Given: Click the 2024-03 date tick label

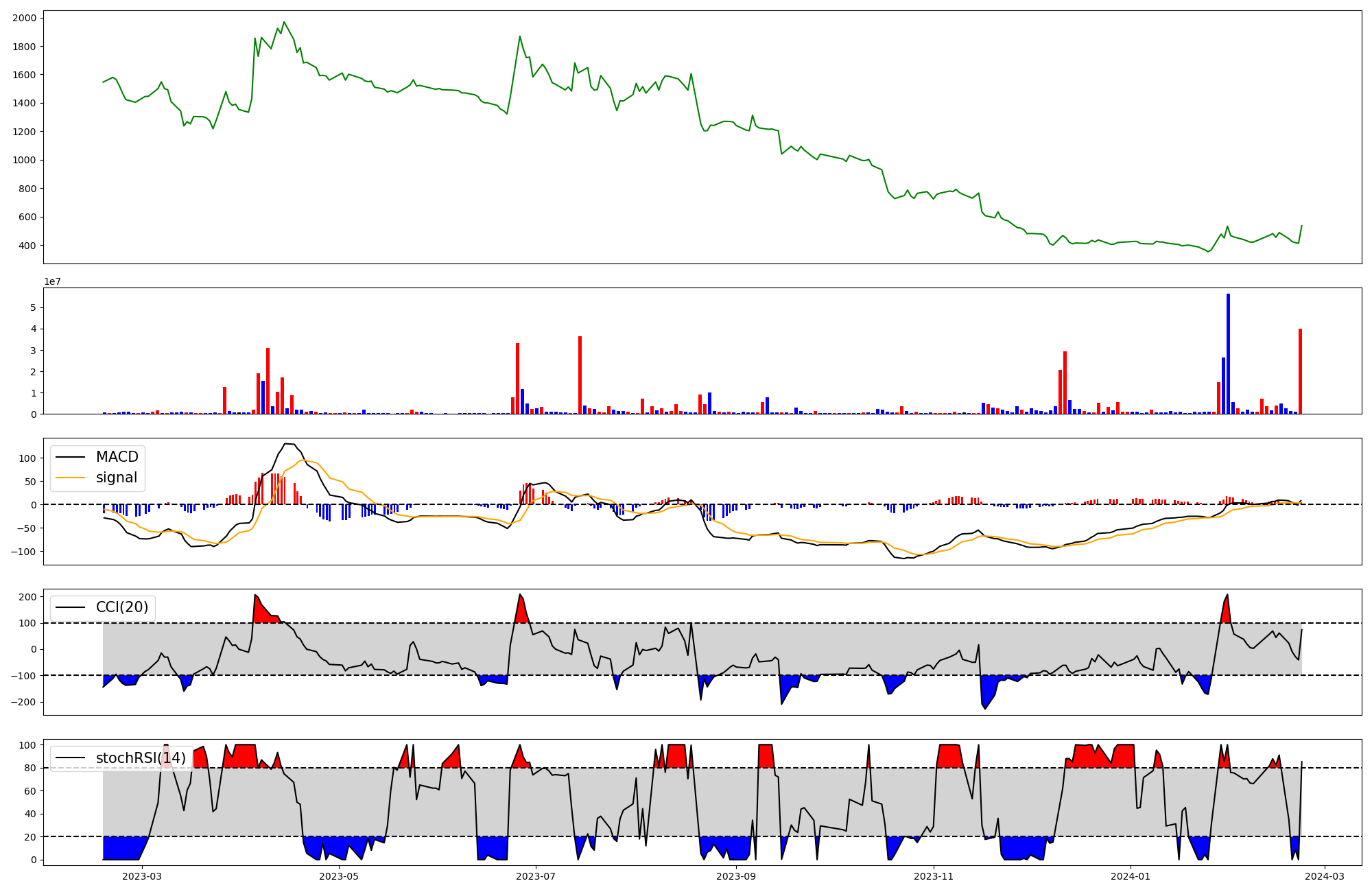Looking at the screenshot, I should coord(1324,876).
